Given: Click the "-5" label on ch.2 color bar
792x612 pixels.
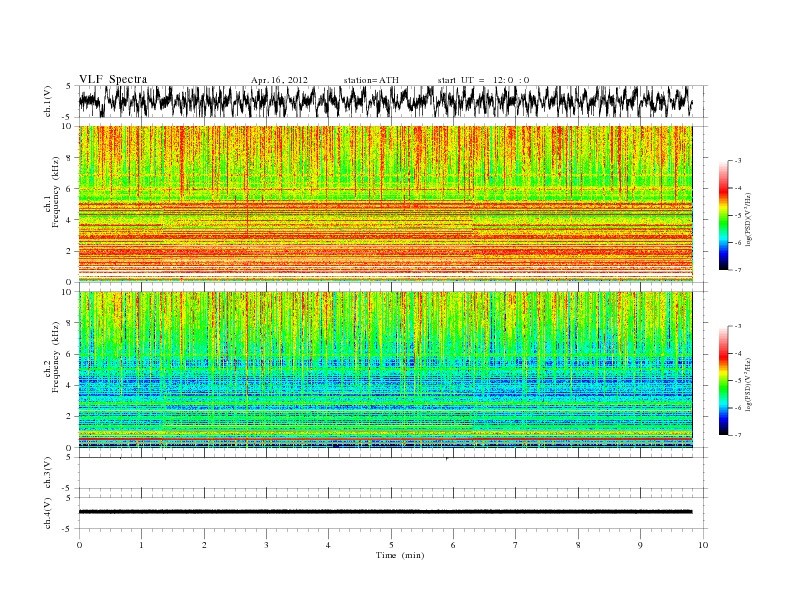Looking at the screenshot, I should click(738, 381).
